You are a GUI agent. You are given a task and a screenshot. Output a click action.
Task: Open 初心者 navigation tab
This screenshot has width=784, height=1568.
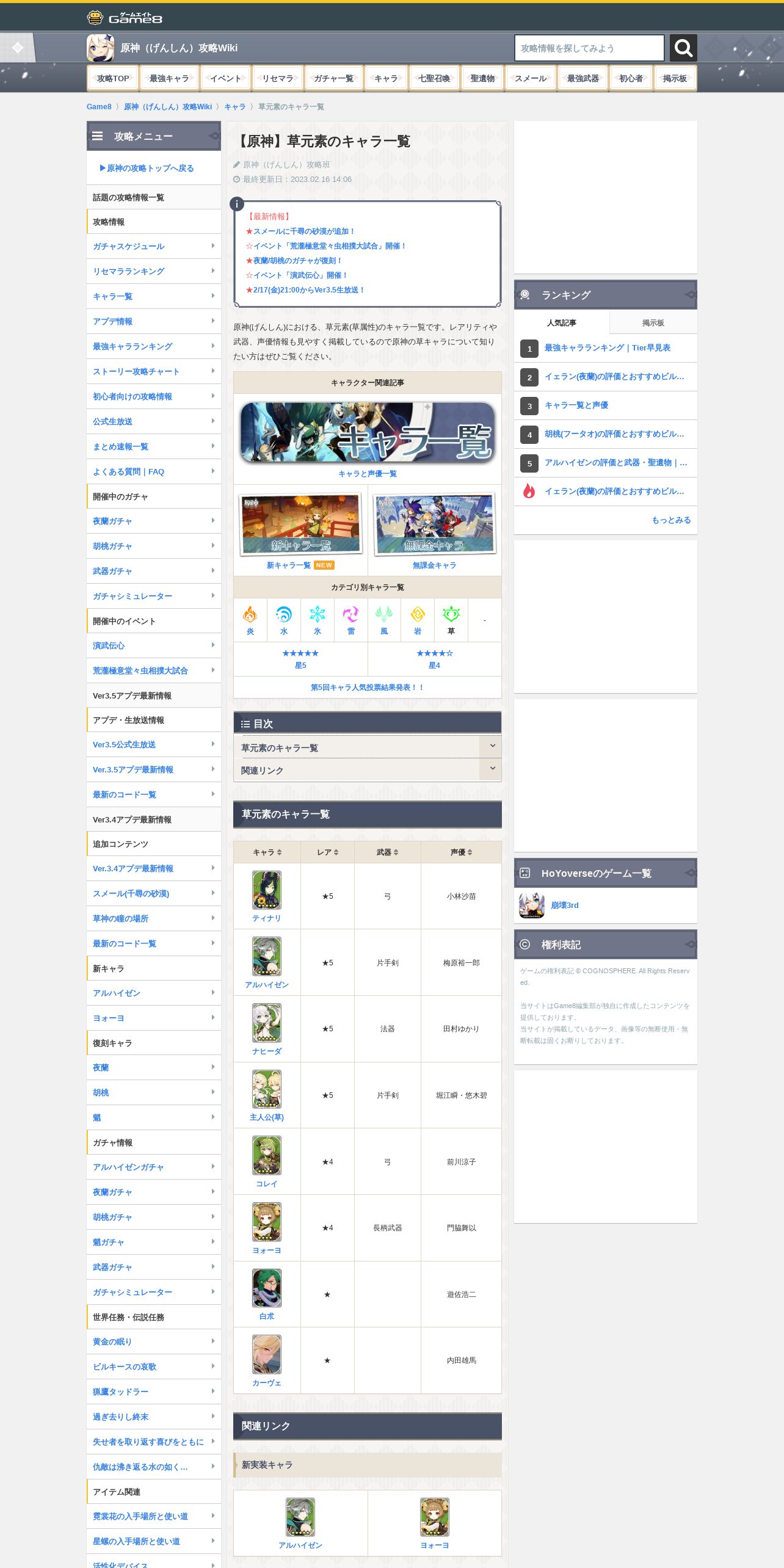(x=631, y=78)
